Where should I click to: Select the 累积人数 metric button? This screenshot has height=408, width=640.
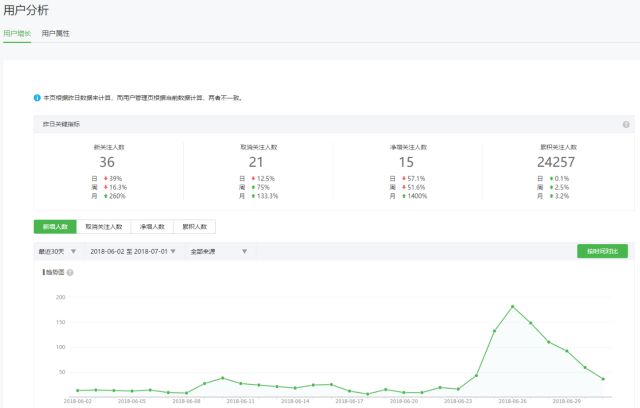point(194,227)
